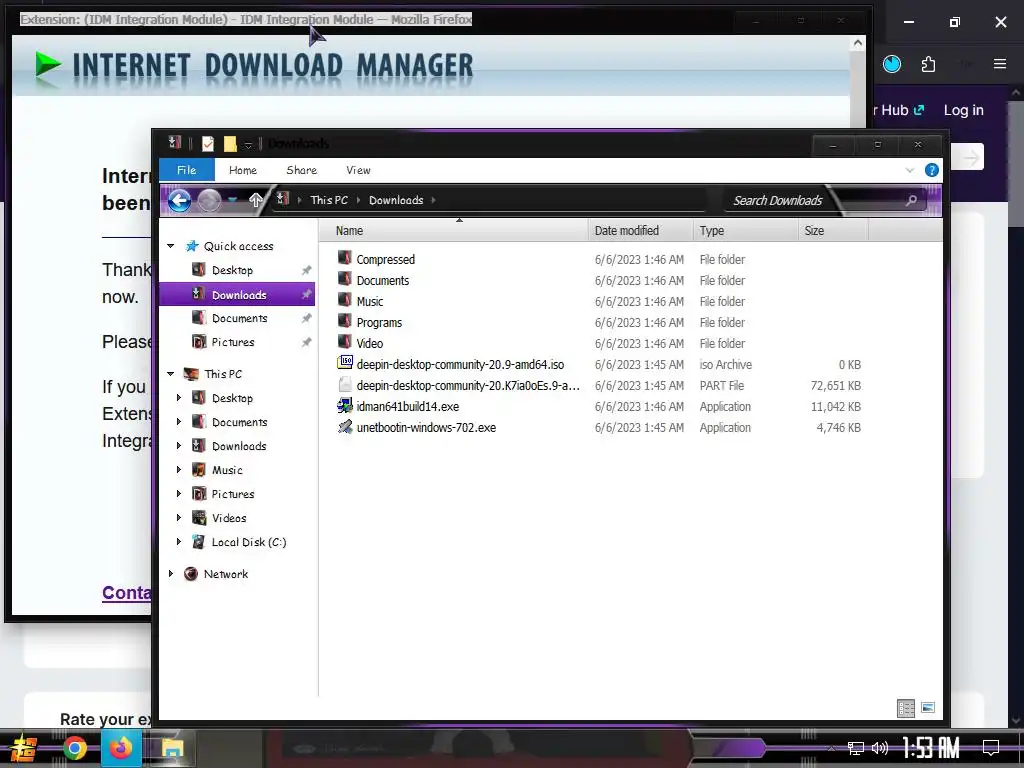Open the Share ribbon tab

click(301, 170)
